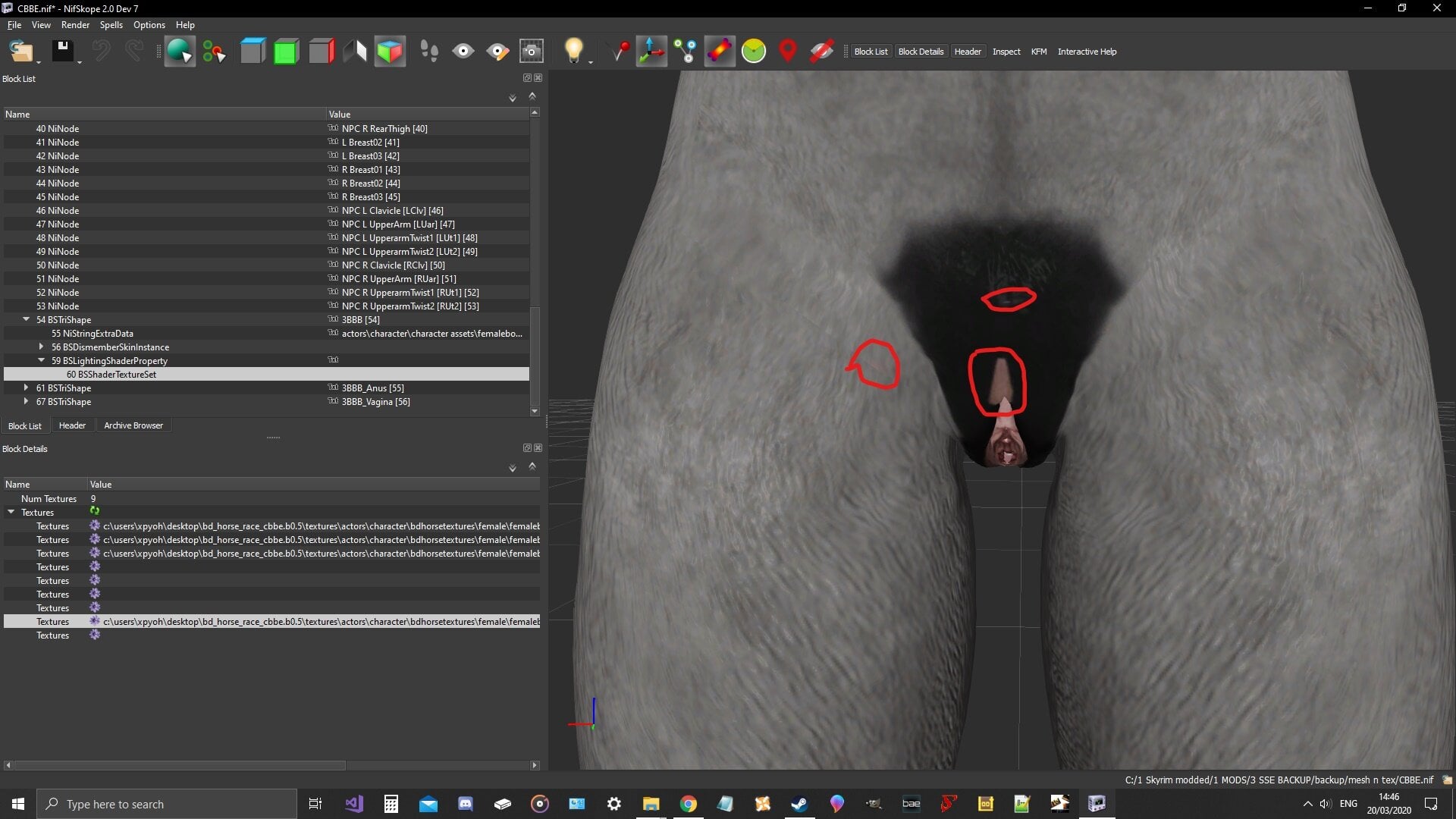Toggle the show hidden crossed-eye icon
Image resolution: width=1456 pixels, height=819 pixels.
[822, 52]
